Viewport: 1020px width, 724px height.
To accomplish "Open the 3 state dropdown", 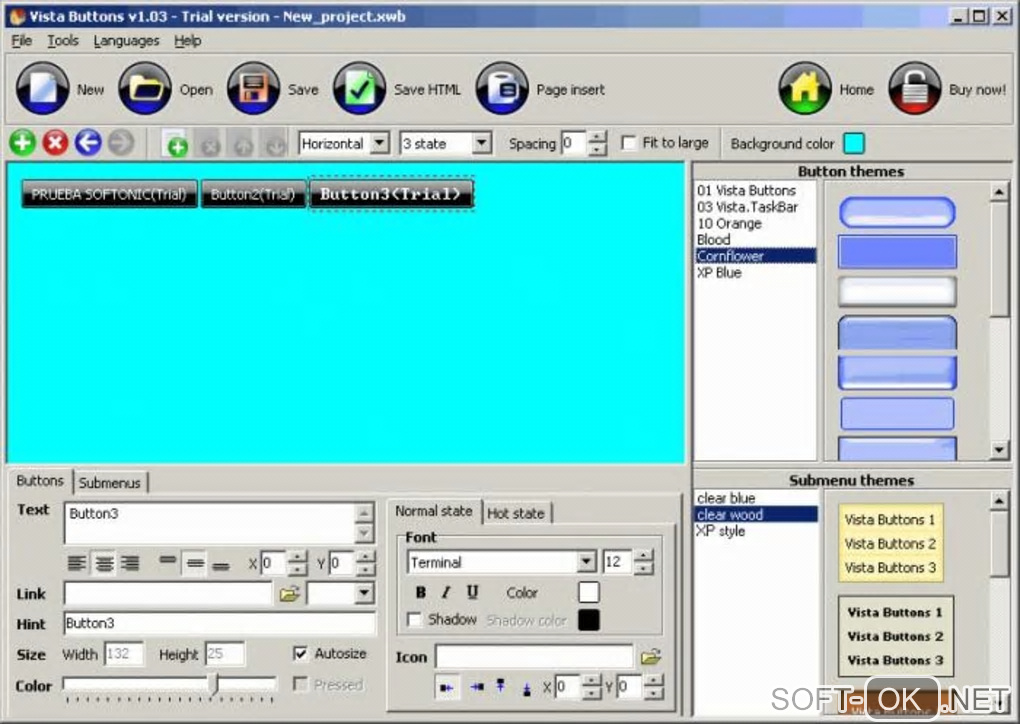I will [x=481, y=142].
